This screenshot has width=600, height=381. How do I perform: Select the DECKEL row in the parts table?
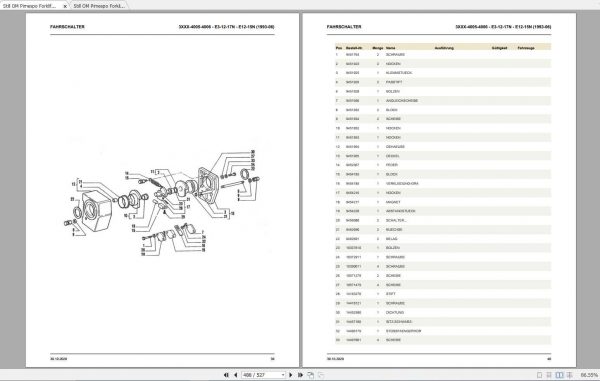tap(443, 156)
